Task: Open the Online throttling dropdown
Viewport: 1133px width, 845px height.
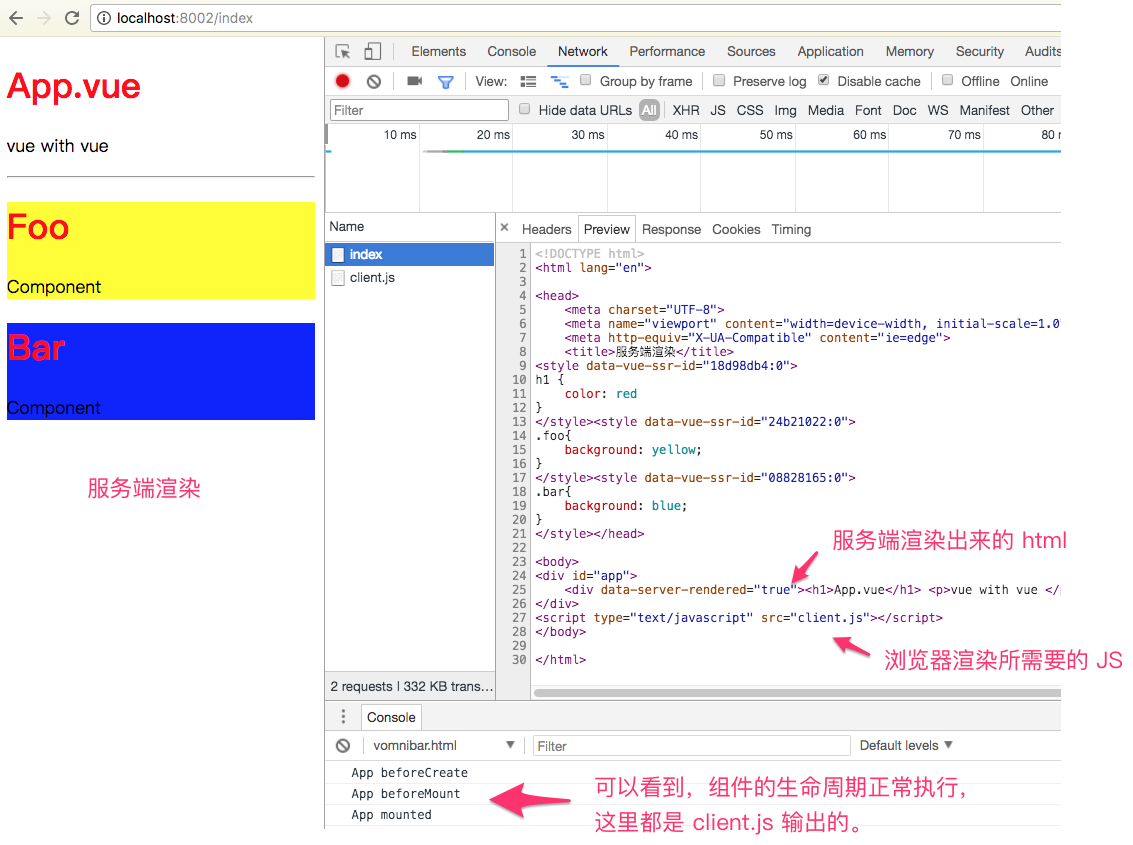Action: pyautogui.click(x=1029, y=82)
